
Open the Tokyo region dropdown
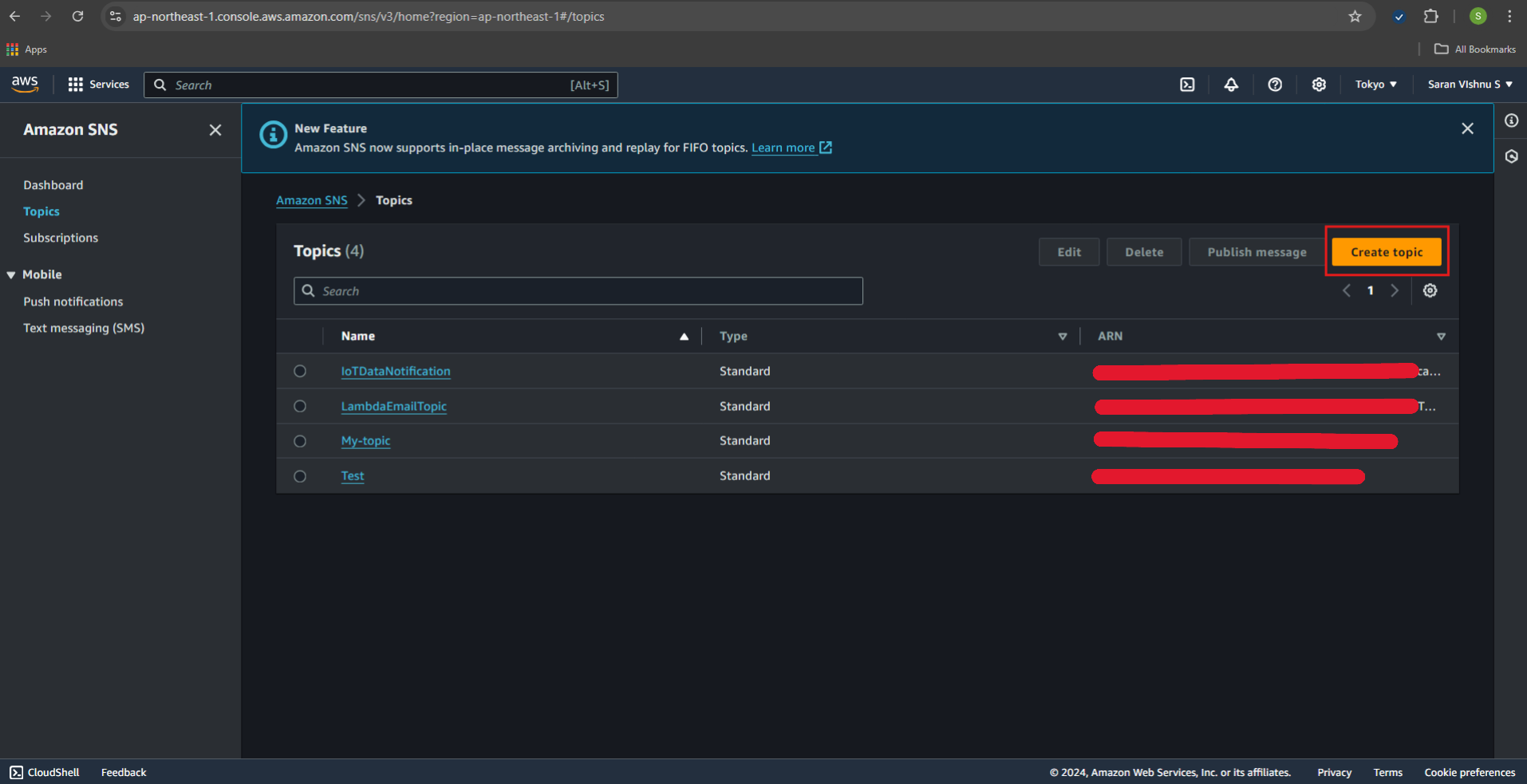coord(1375,85)
